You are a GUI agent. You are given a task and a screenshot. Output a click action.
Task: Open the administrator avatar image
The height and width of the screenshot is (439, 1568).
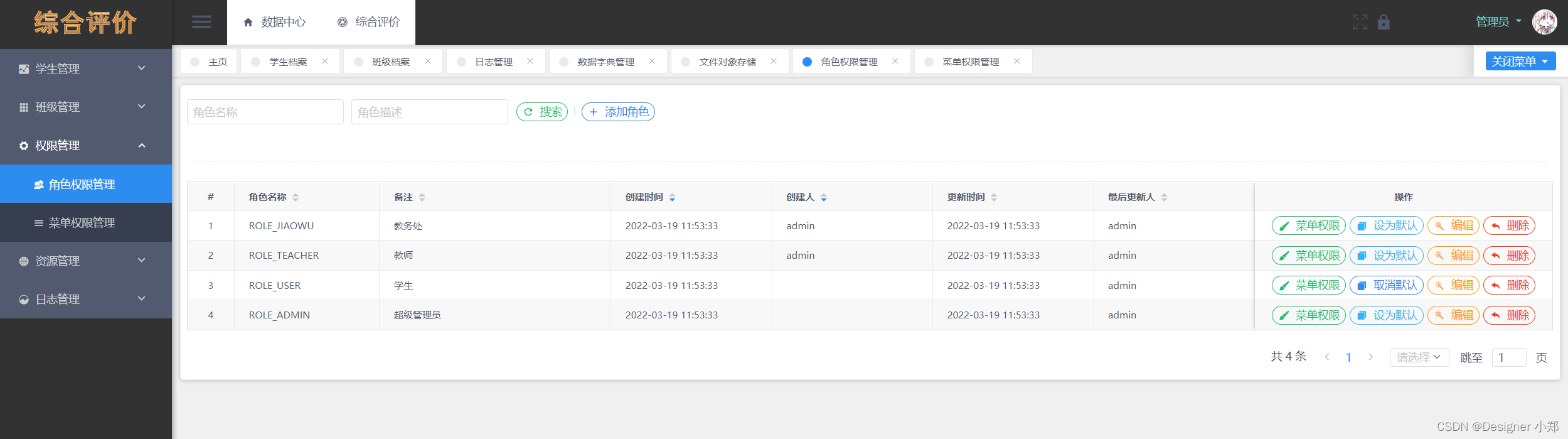1544,22
